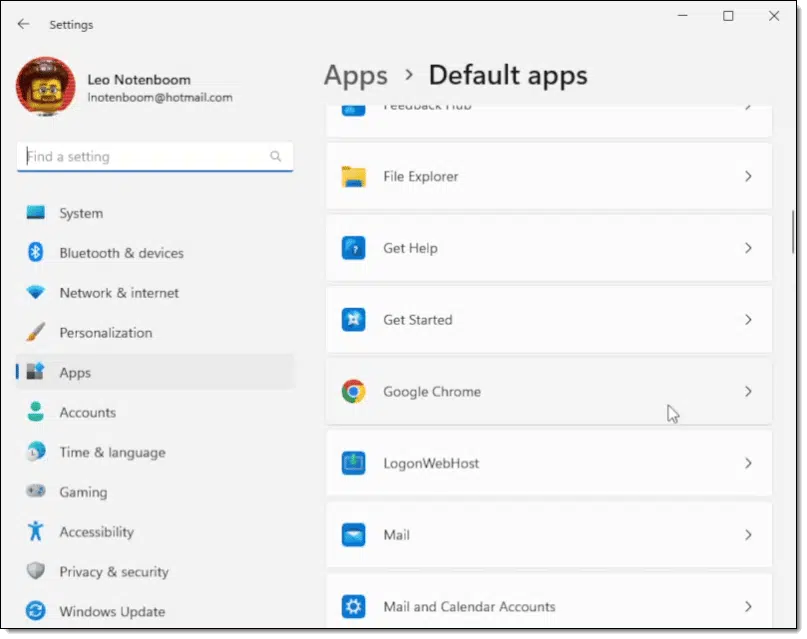Screen dimensions: 807x639
Task: Click search magnifier in Find a setting
Action: click(x=276, y=156)
